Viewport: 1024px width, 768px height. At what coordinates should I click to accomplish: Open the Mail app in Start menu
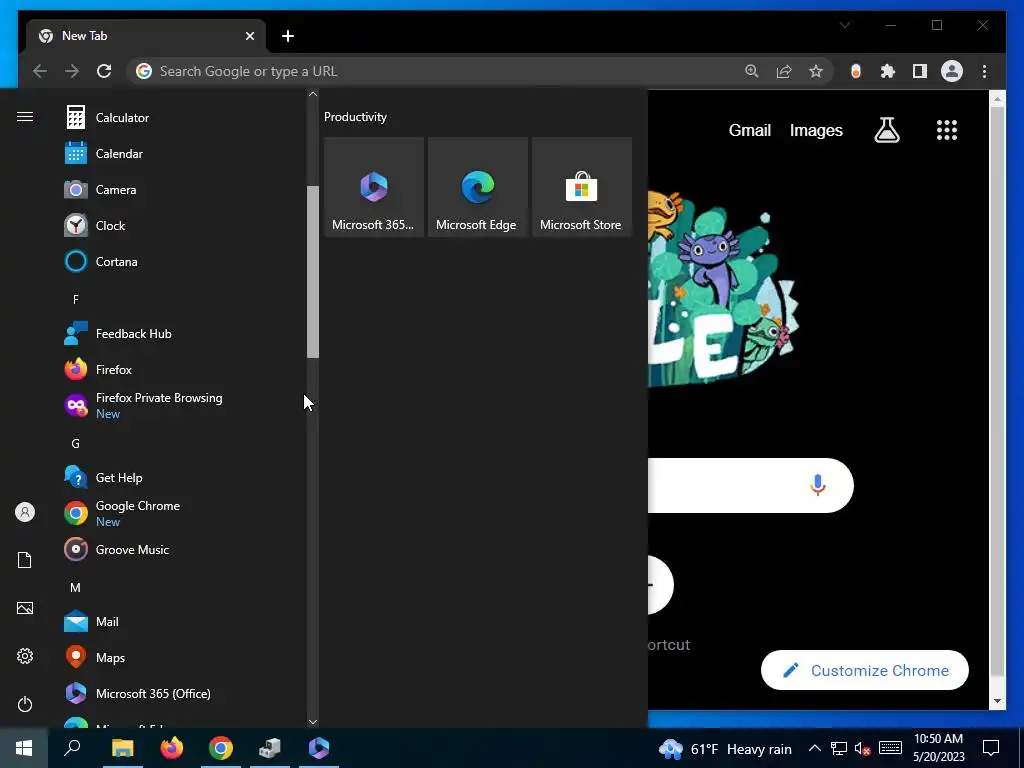(x=183, y=622)
